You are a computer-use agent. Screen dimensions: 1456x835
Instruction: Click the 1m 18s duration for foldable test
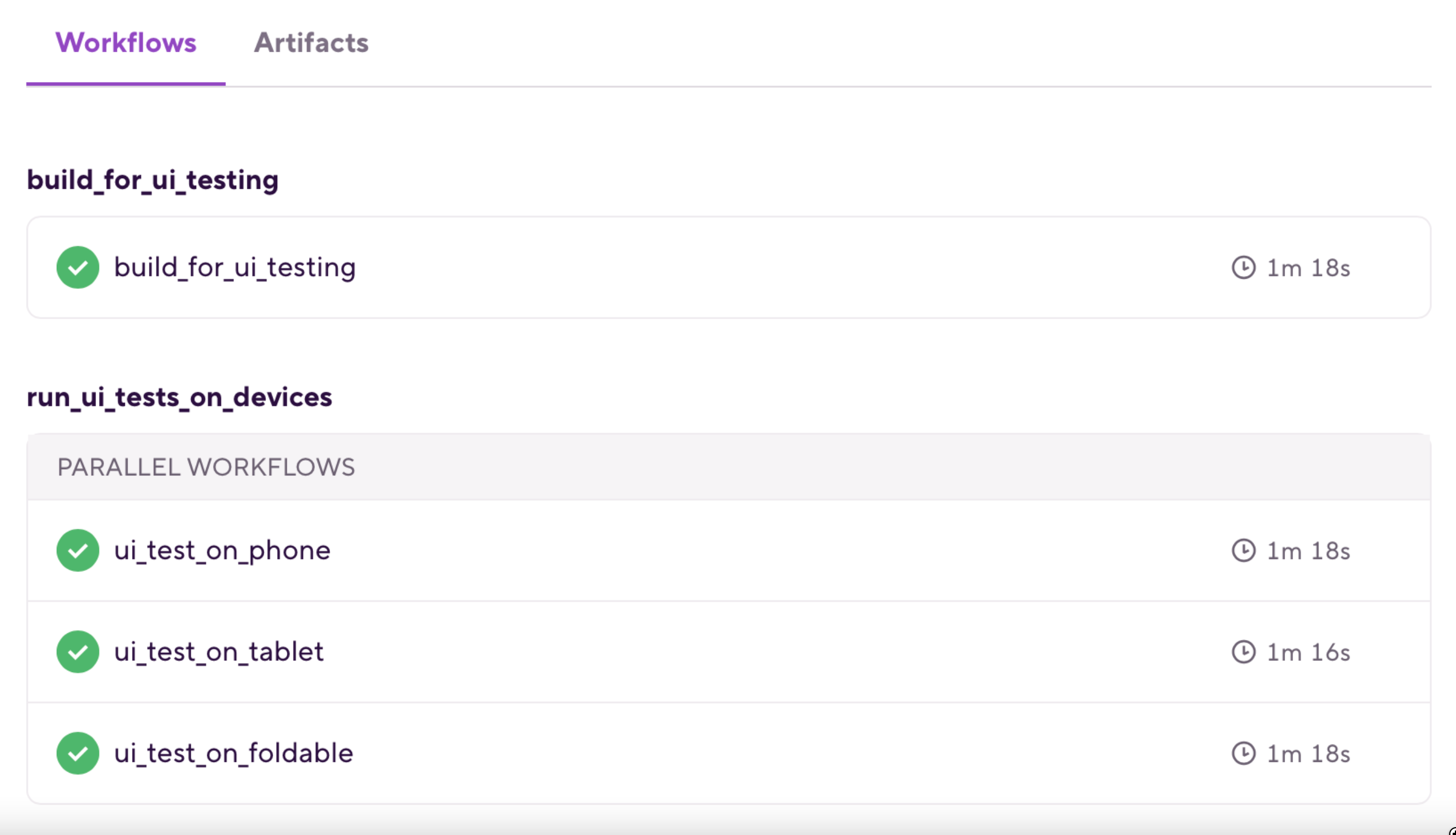point(1308,754)
